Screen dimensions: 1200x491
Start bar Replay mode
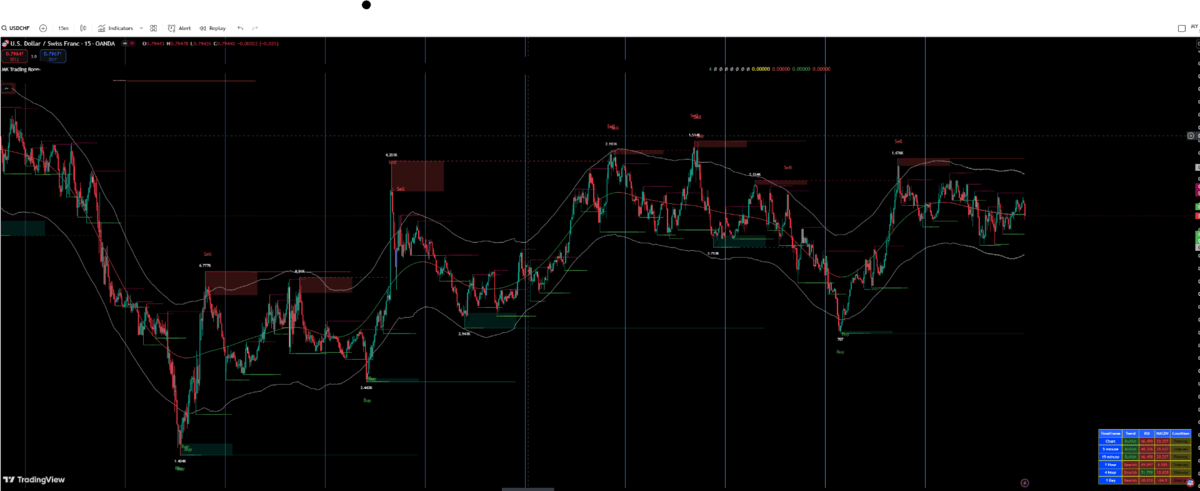pyautogui.click(x=212, y=28)
